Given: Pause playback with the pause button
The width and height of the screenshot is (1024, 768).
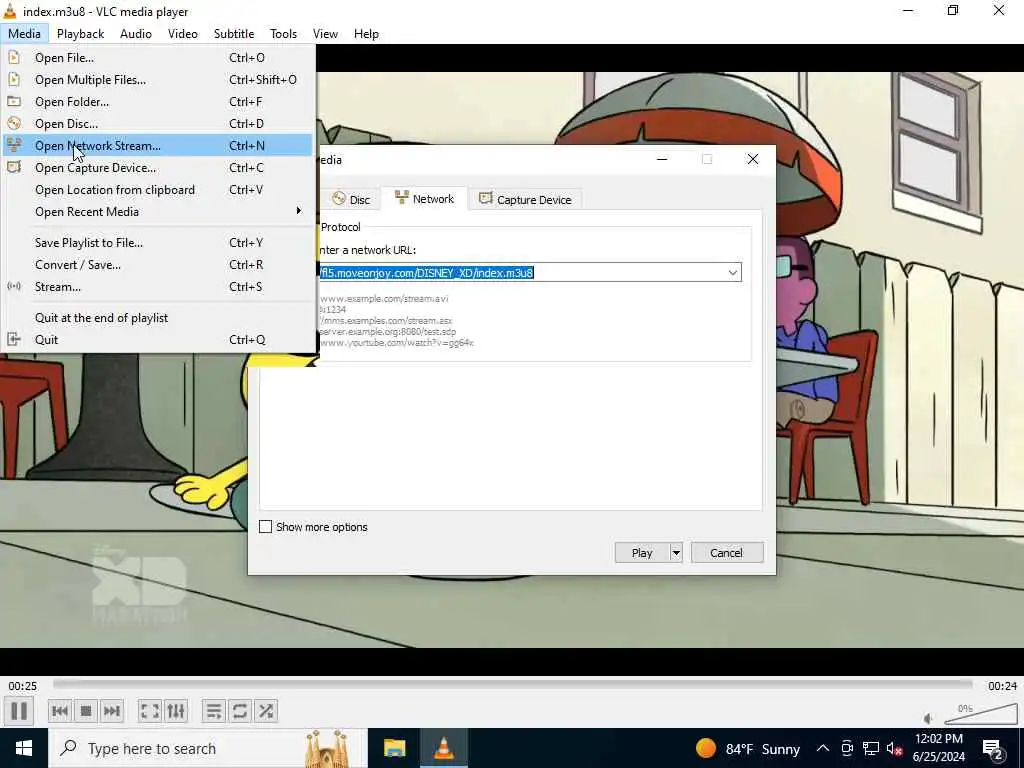Looking at the screenshot, I should tap(19, 711).
